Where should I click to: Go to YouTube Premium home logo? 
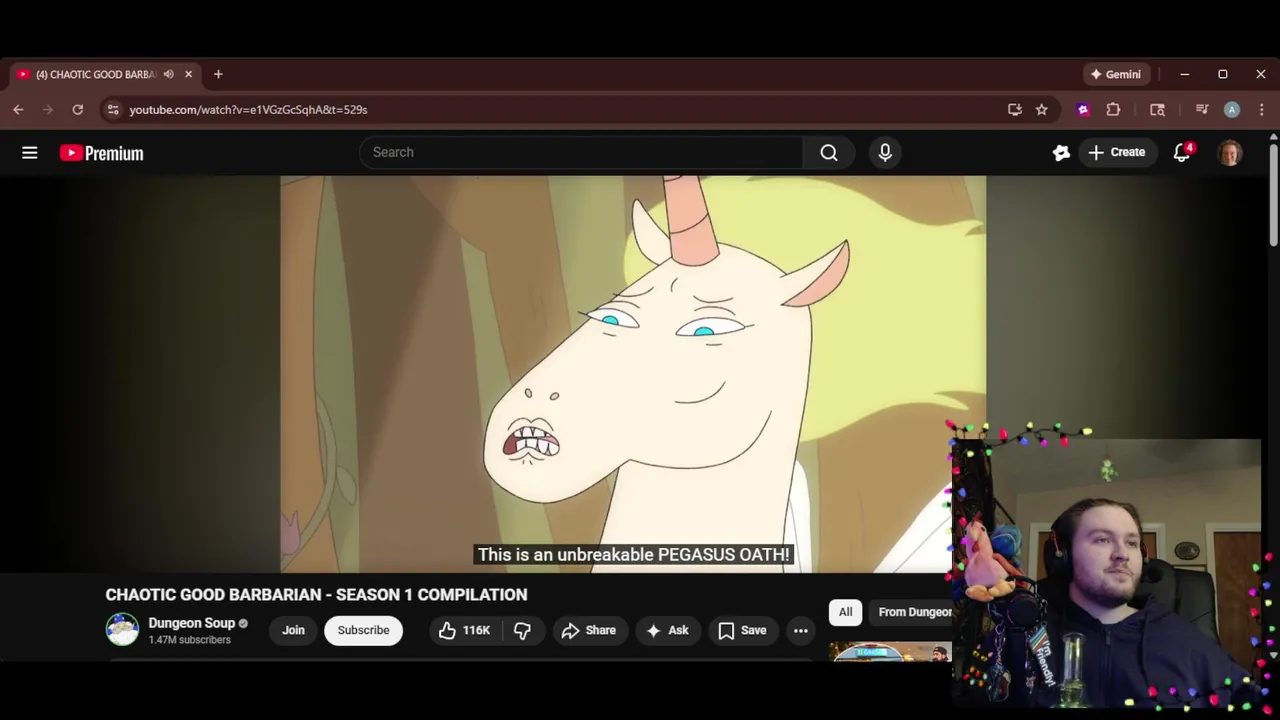point(101,153)
